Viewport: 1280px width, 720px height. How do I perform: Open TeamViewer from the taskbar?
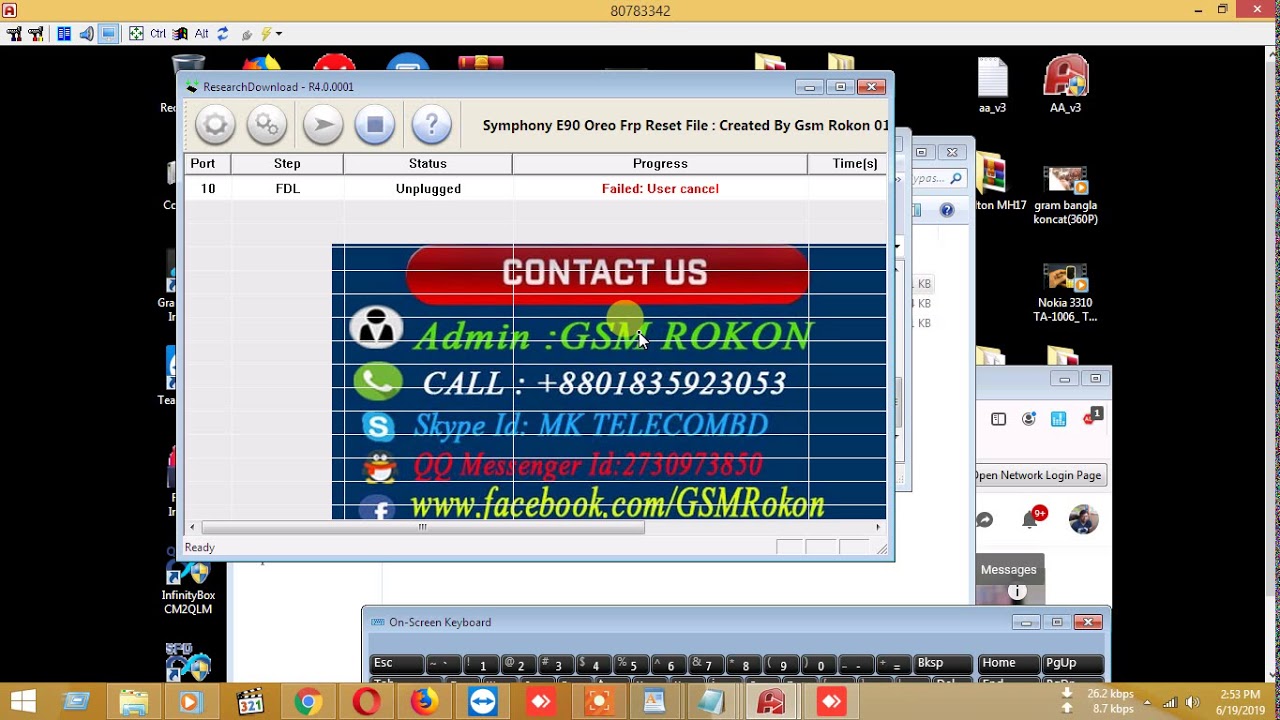click(482, 702)
